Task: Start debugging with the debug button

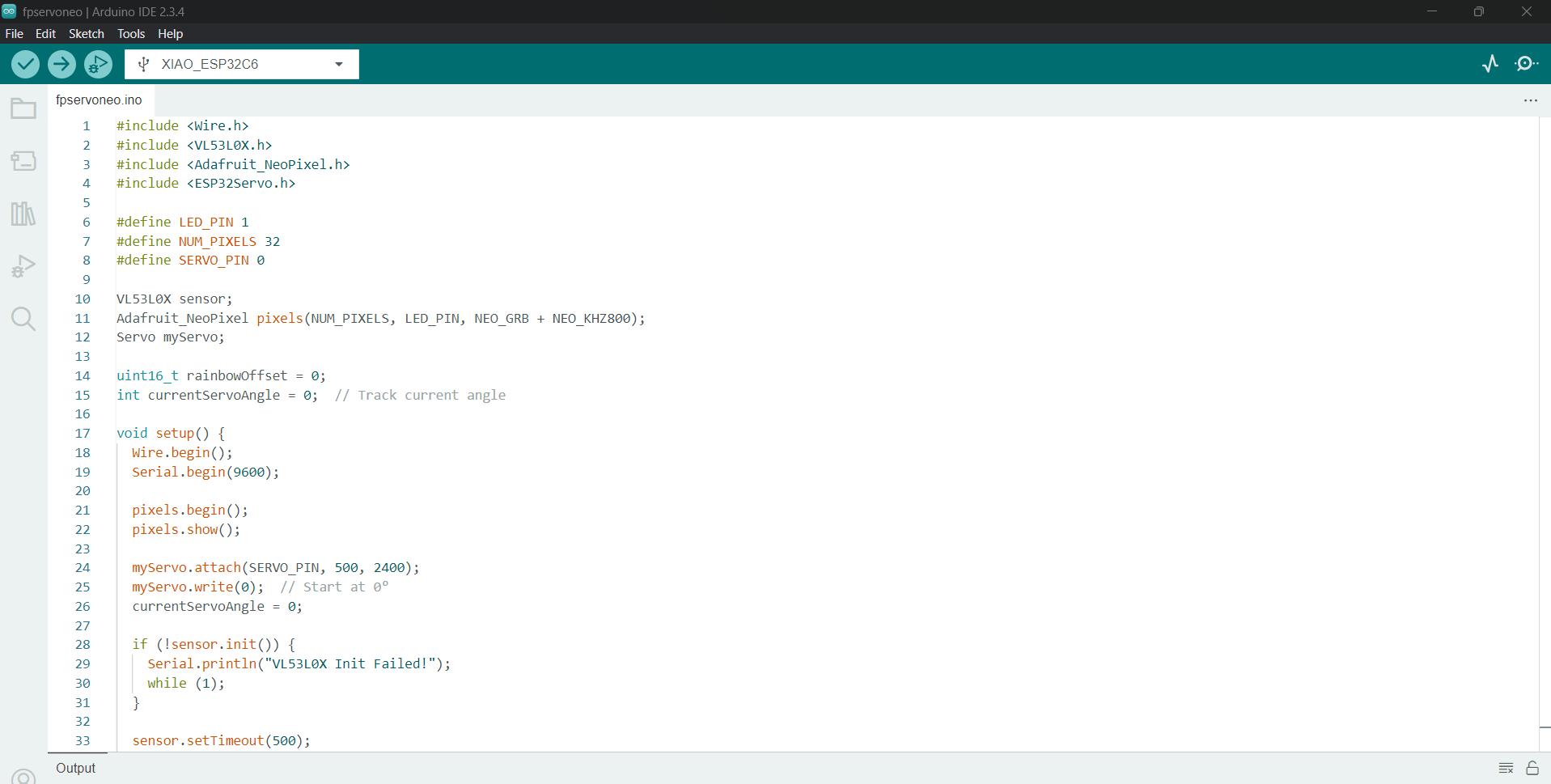Action: pyautogui.click(x=98, y=64)
